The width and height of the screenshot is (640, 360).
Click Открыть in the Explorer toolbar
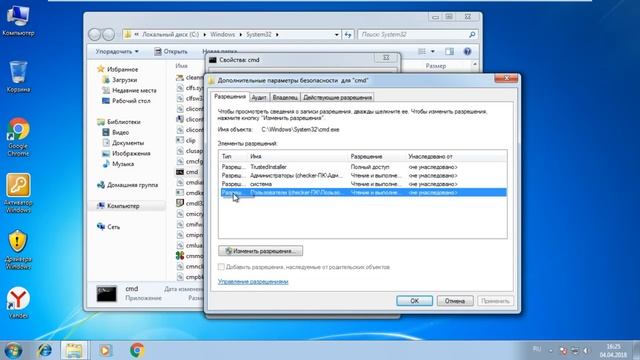pos(171,51)
